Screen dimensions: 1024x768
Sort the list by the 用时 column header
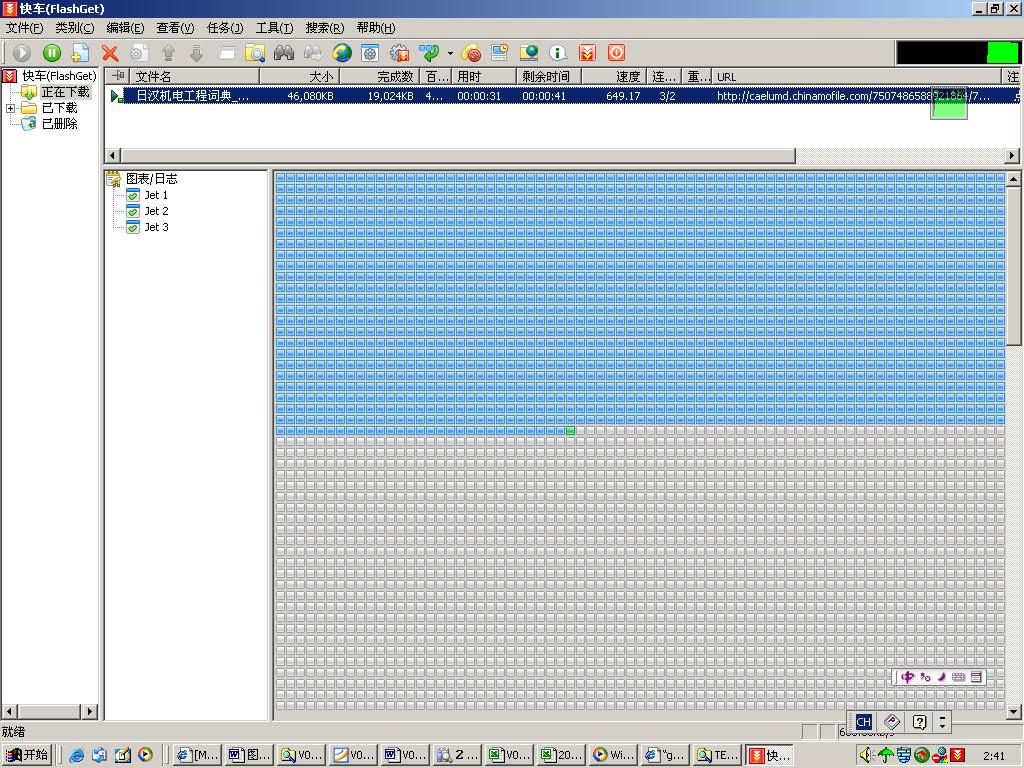(x=484, y=76)
